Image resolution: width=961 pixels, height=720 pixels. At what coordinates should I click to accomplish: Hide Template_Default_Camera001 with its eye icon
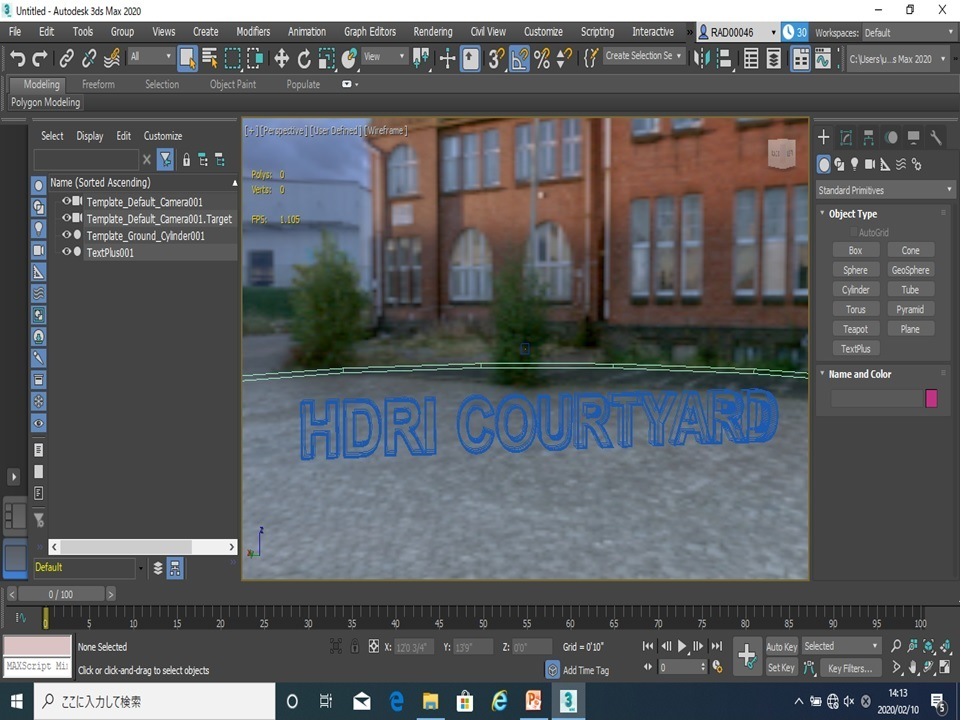66,201
